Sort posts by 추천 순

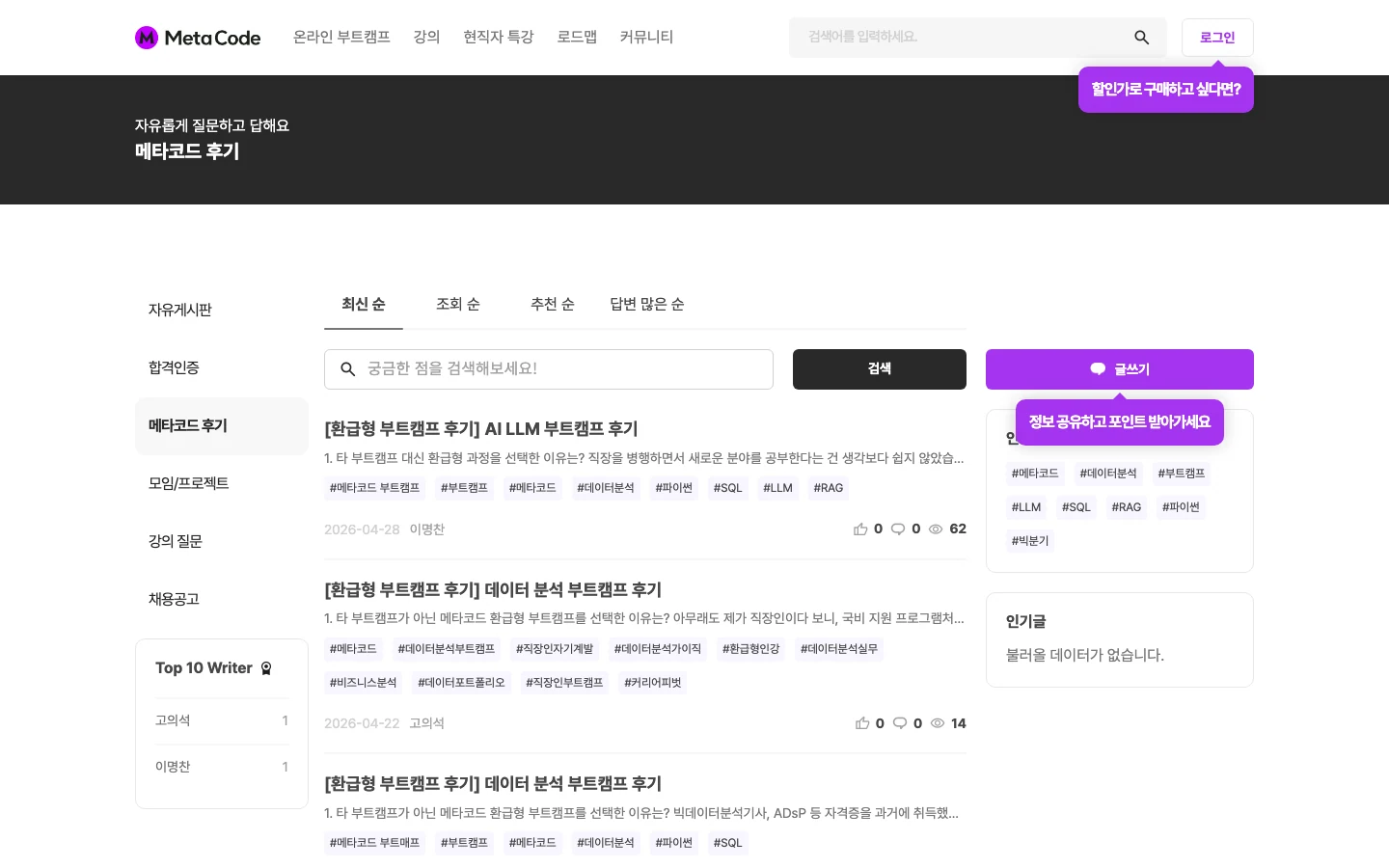click(553, 305)
